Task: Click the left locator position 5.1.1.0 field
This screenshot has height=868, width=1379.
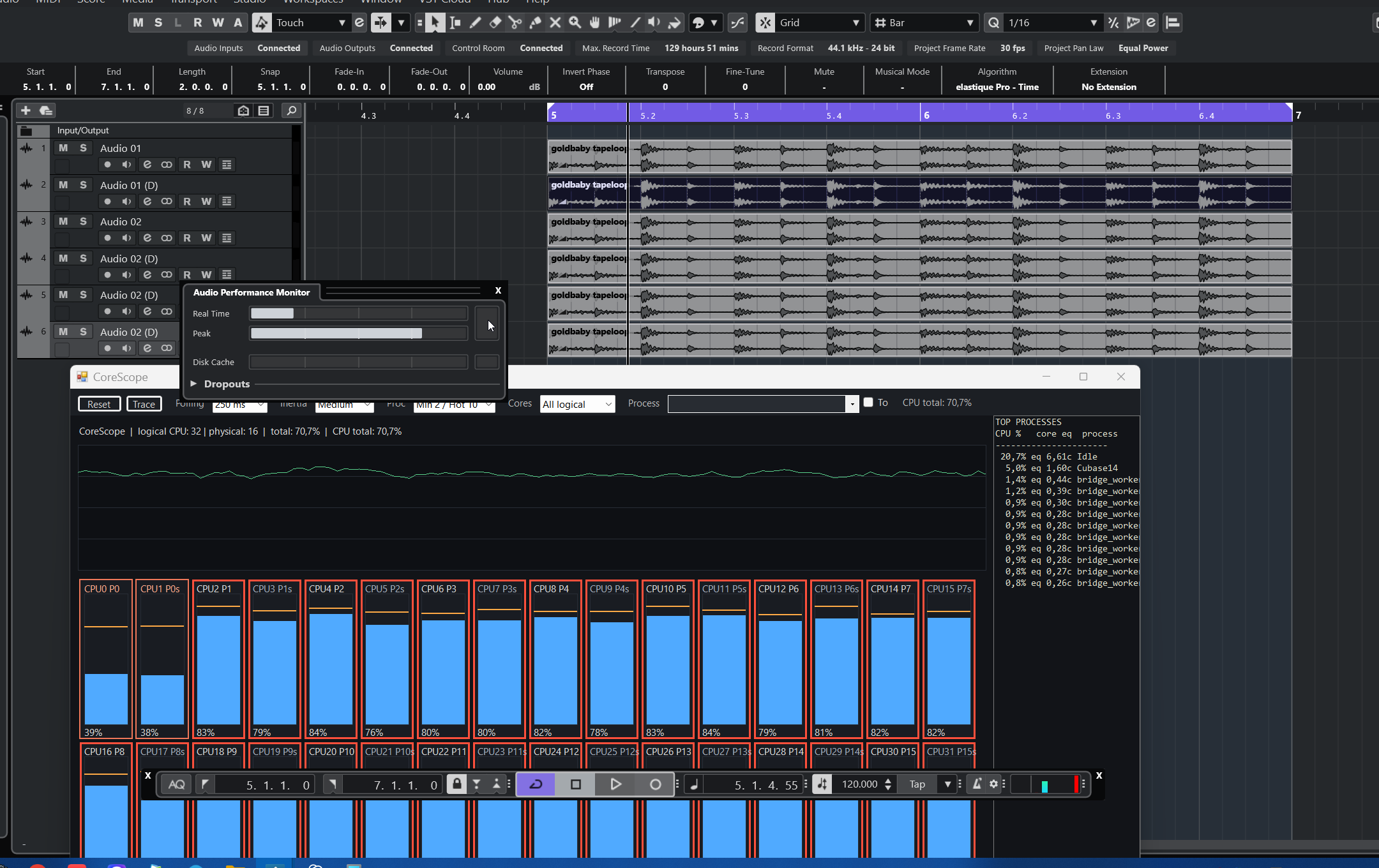Action: pyautogui.click(x=264, y=785)
